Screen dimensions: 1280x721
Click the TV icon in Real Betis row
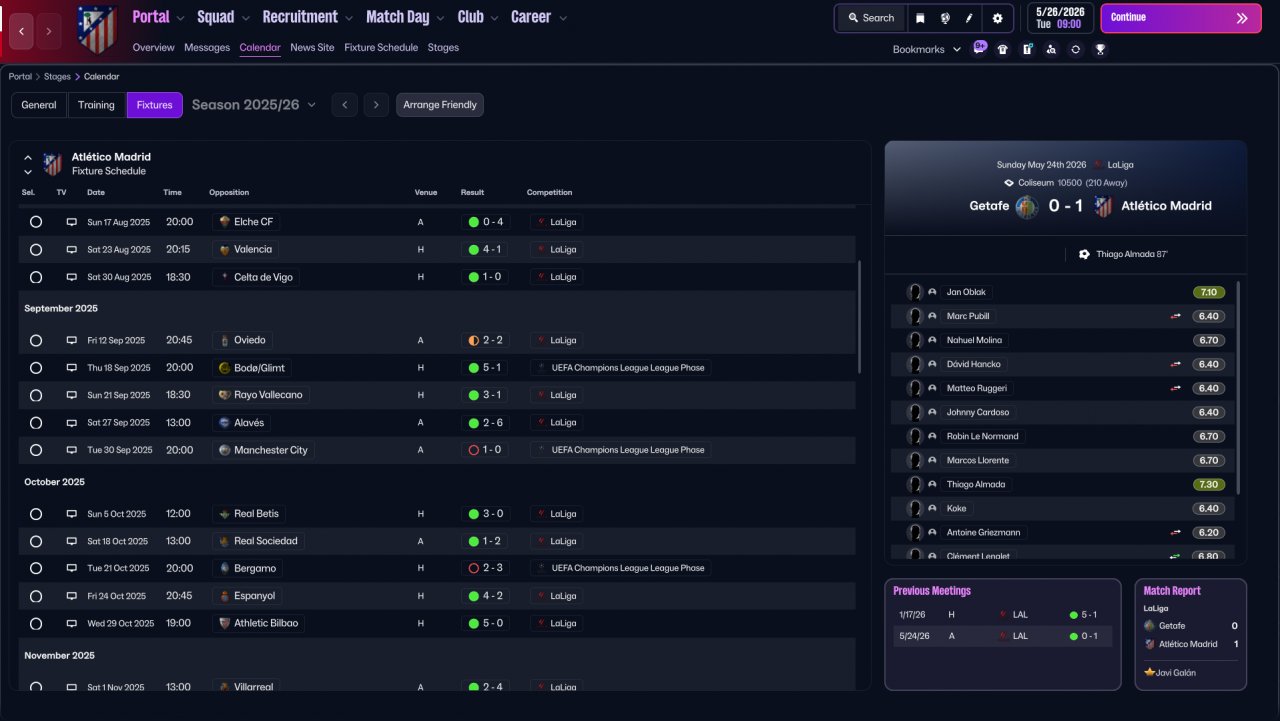coord(72,514)
